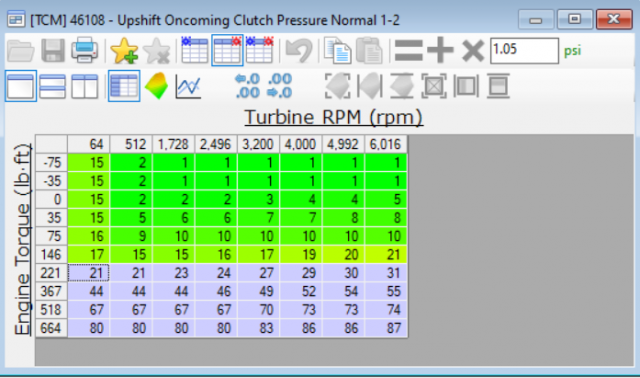The height and width of the screenshot is (378, 640).
Task: Toggle the single pane layout view
Action: click(x=20, y=86)
